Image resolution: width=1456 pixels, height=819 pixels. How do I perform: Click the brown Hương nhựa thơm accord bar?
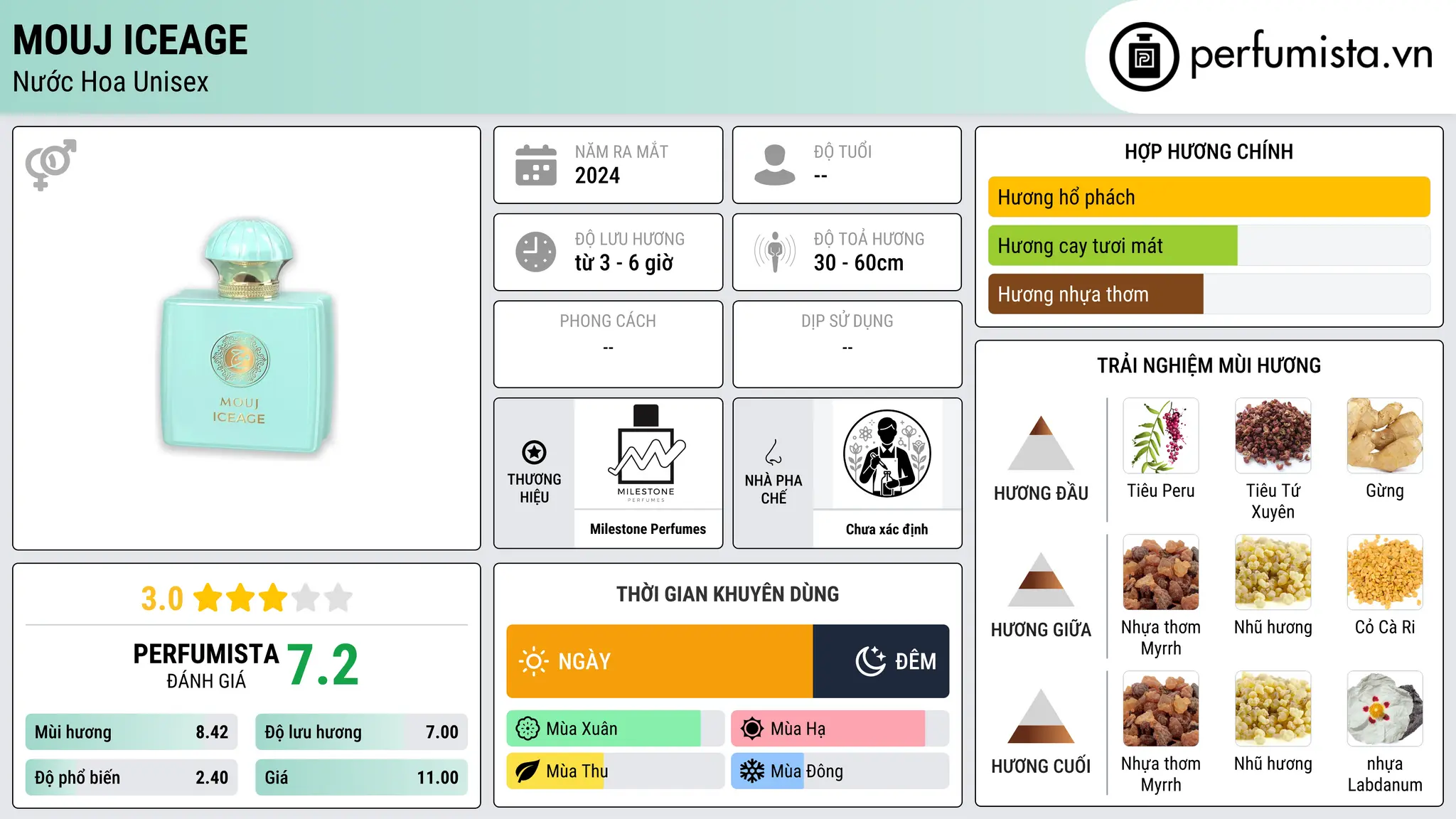1096,294
